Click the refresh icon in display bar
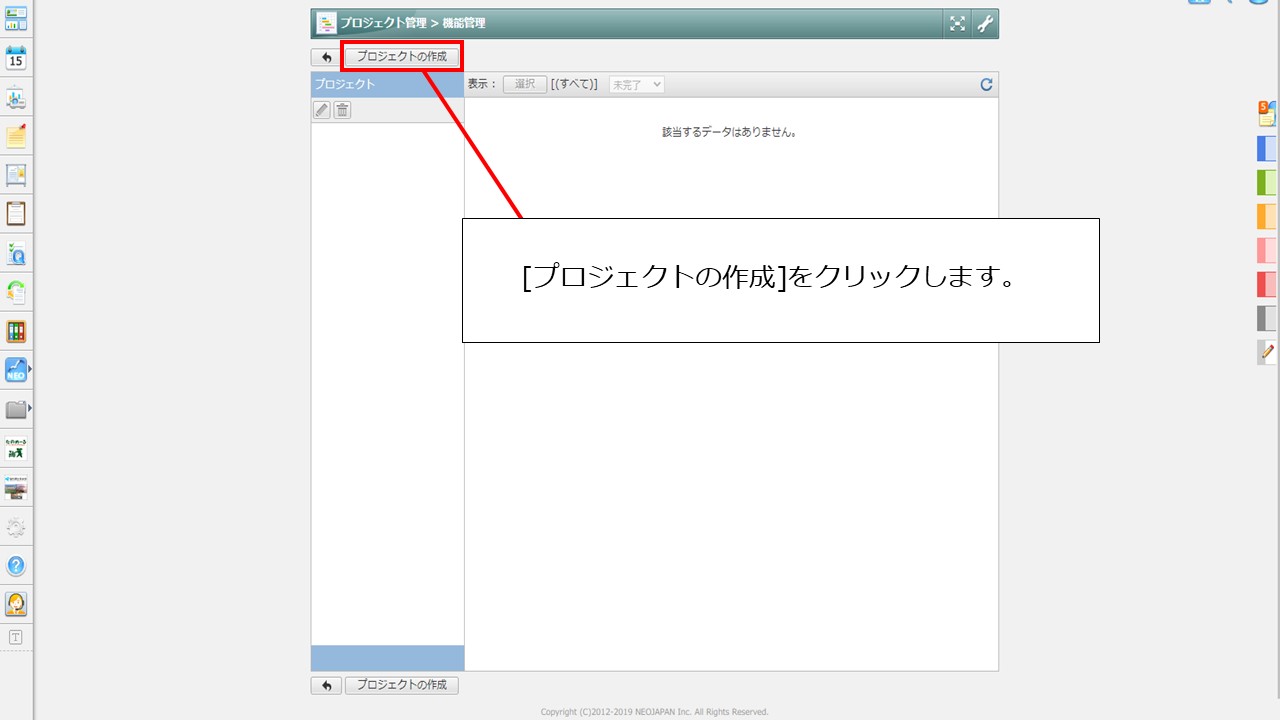1280x720 pixels. [986, 85]
